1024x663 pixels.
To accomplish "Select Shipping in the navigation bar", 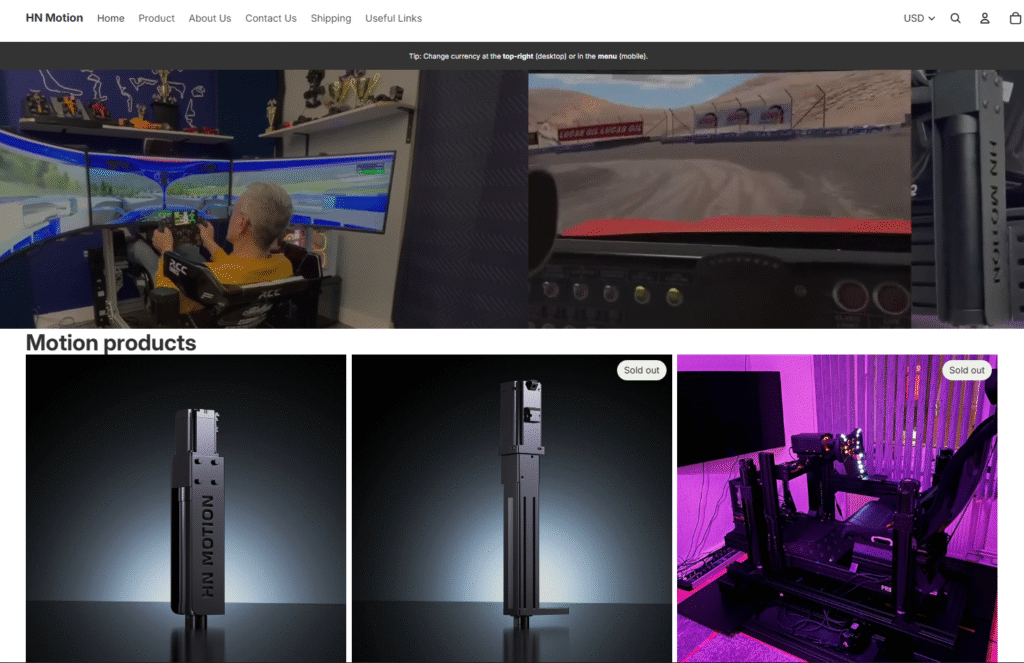I will pos(331,18).
